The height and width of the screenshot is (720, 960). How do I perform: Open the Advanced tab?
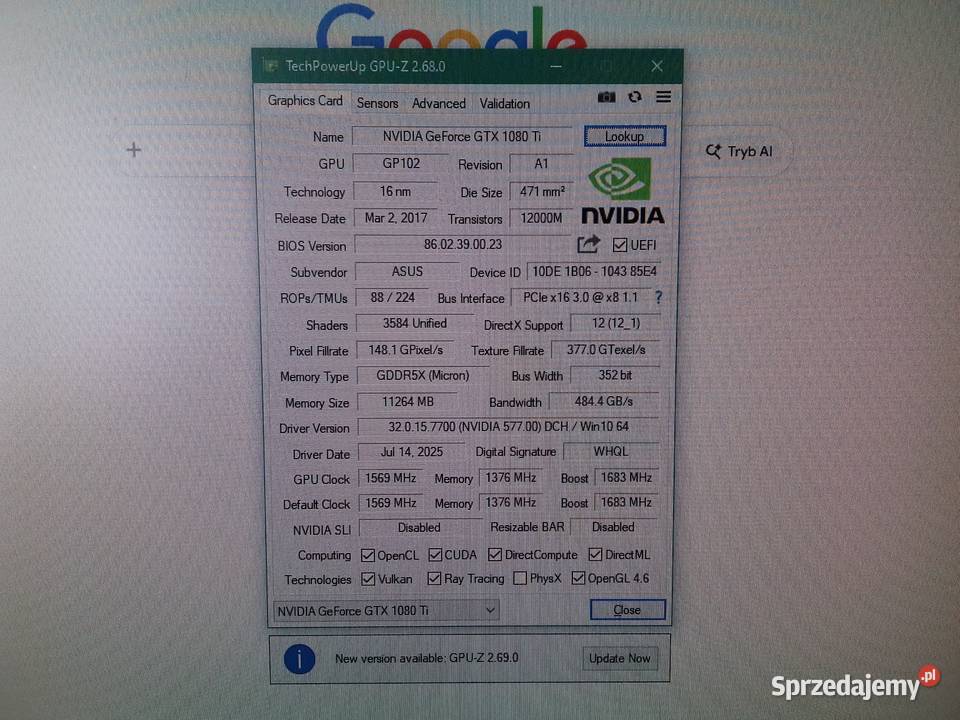point(438,103)
